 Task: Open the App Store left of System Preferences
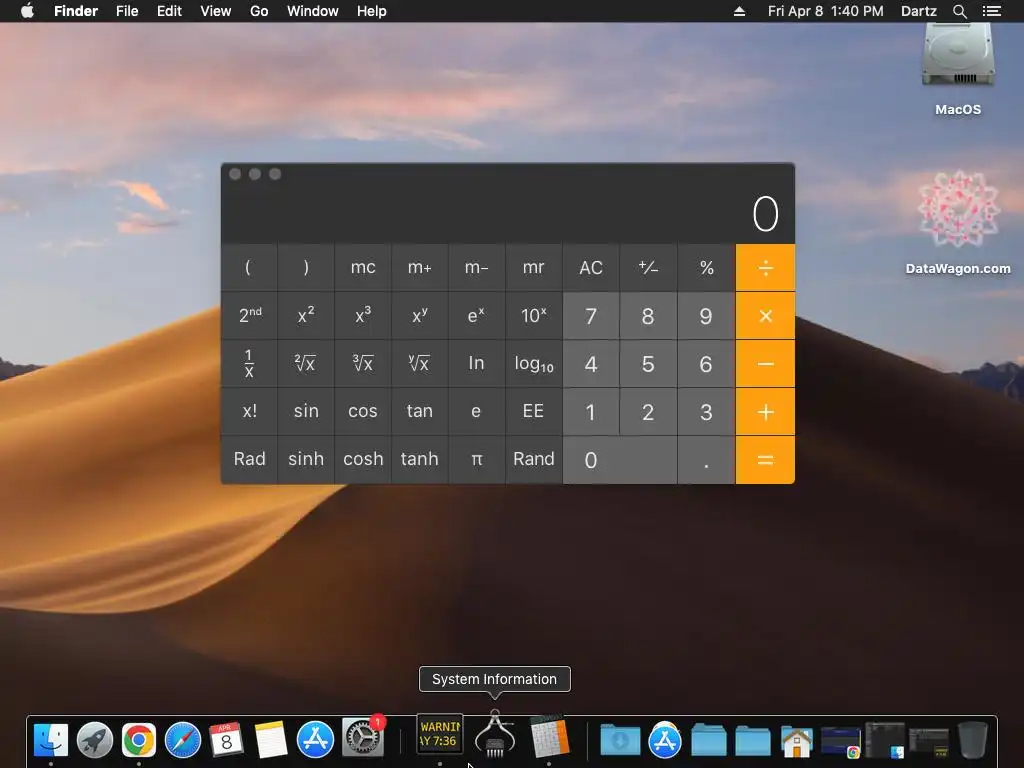coord(315,740)
